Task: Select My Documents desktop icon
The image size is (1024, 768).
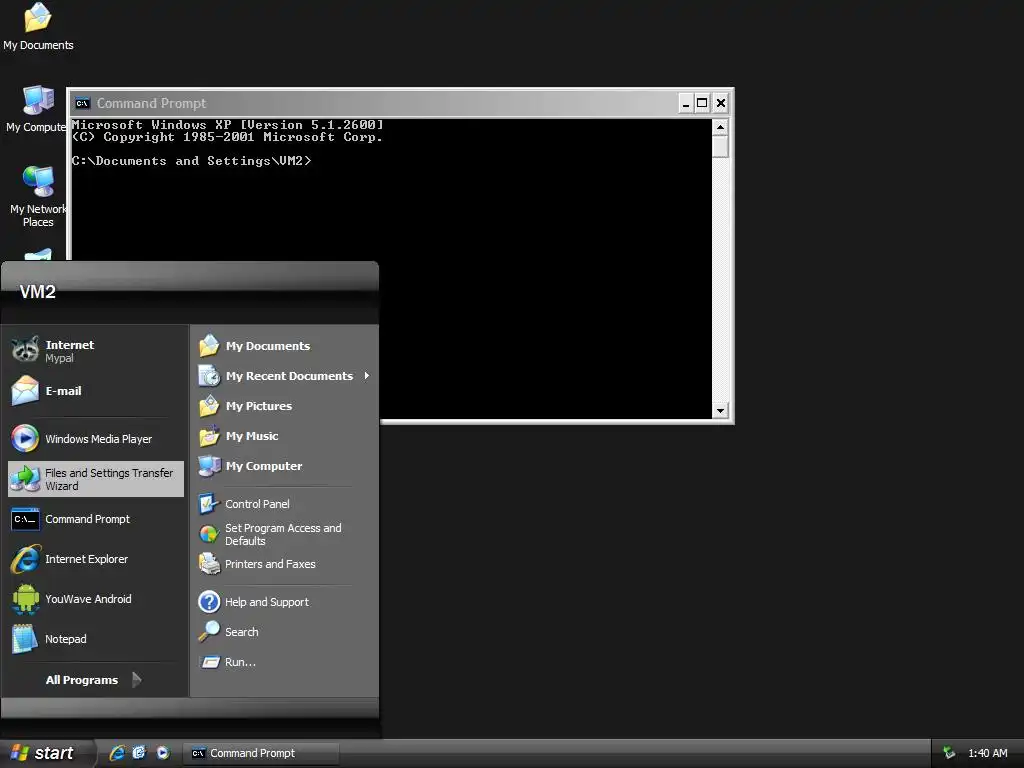Action: [38, 27]
